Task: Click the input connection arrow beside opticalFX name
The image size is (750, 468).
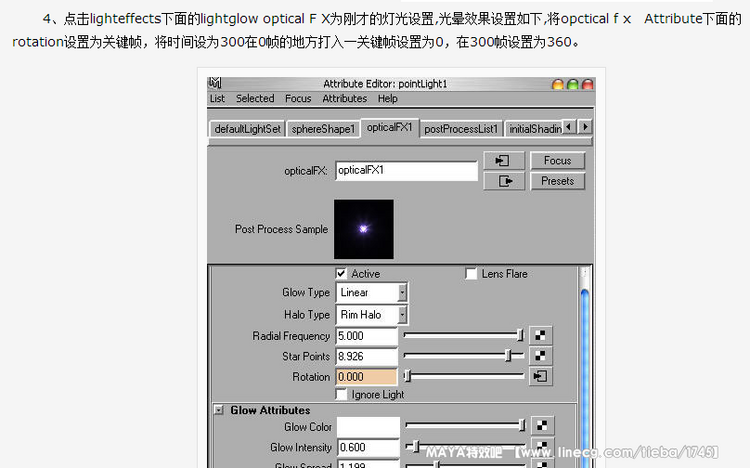Action: pos(504,161)
